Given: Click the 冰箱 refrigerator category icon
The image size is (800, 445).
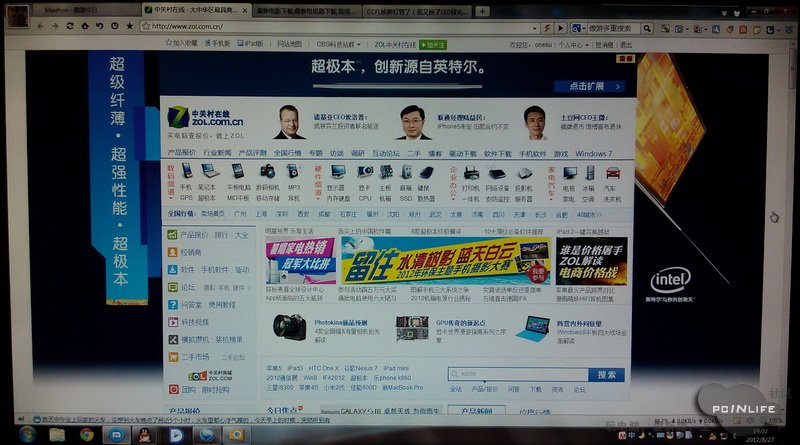Looking at the screenshot, I should [x=590, y=172].
